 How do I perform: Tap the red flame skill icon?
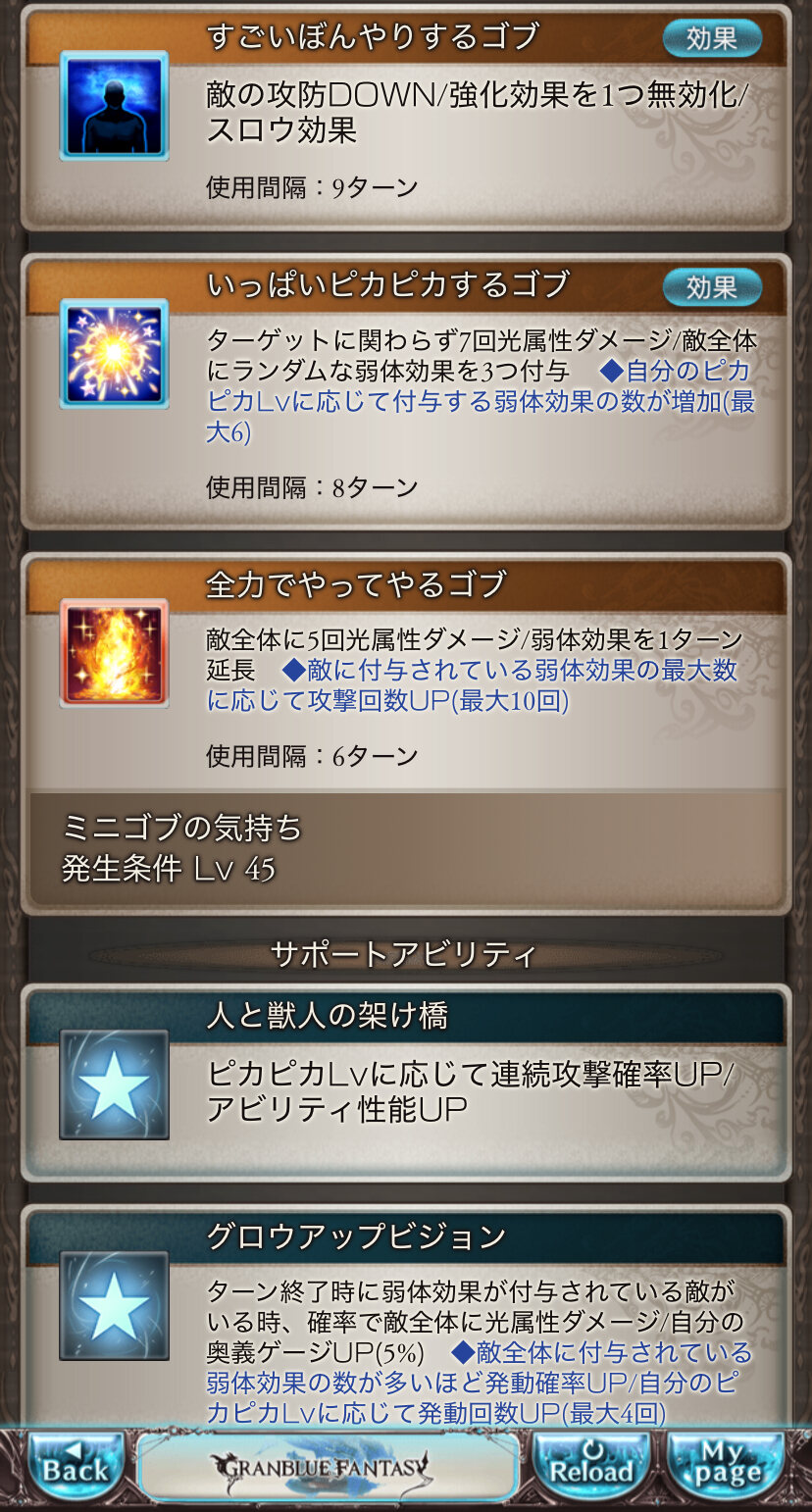(114, 652)
